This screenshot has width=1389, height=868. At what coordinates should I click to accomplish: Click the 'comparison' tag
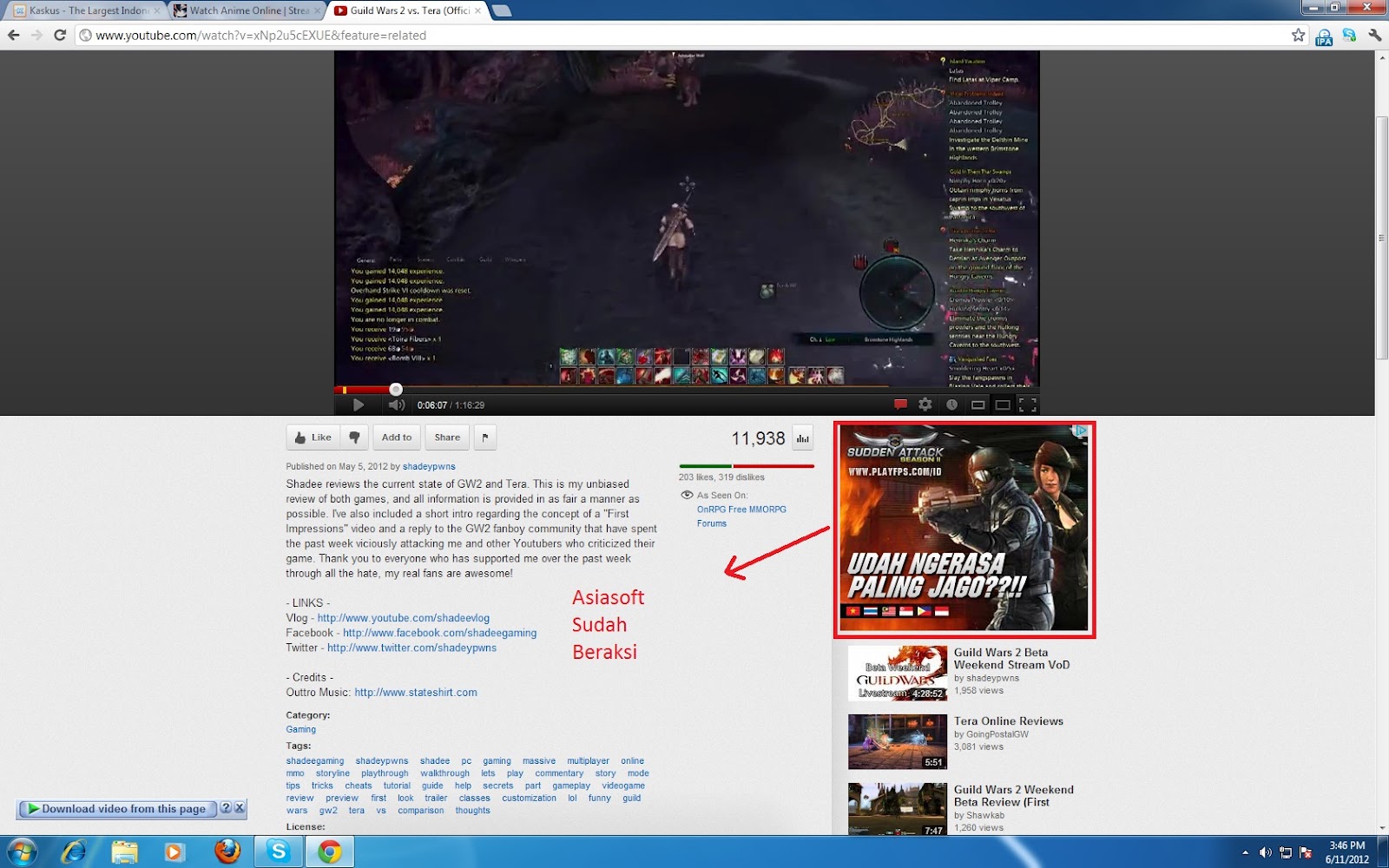click(x=421, y=810)
